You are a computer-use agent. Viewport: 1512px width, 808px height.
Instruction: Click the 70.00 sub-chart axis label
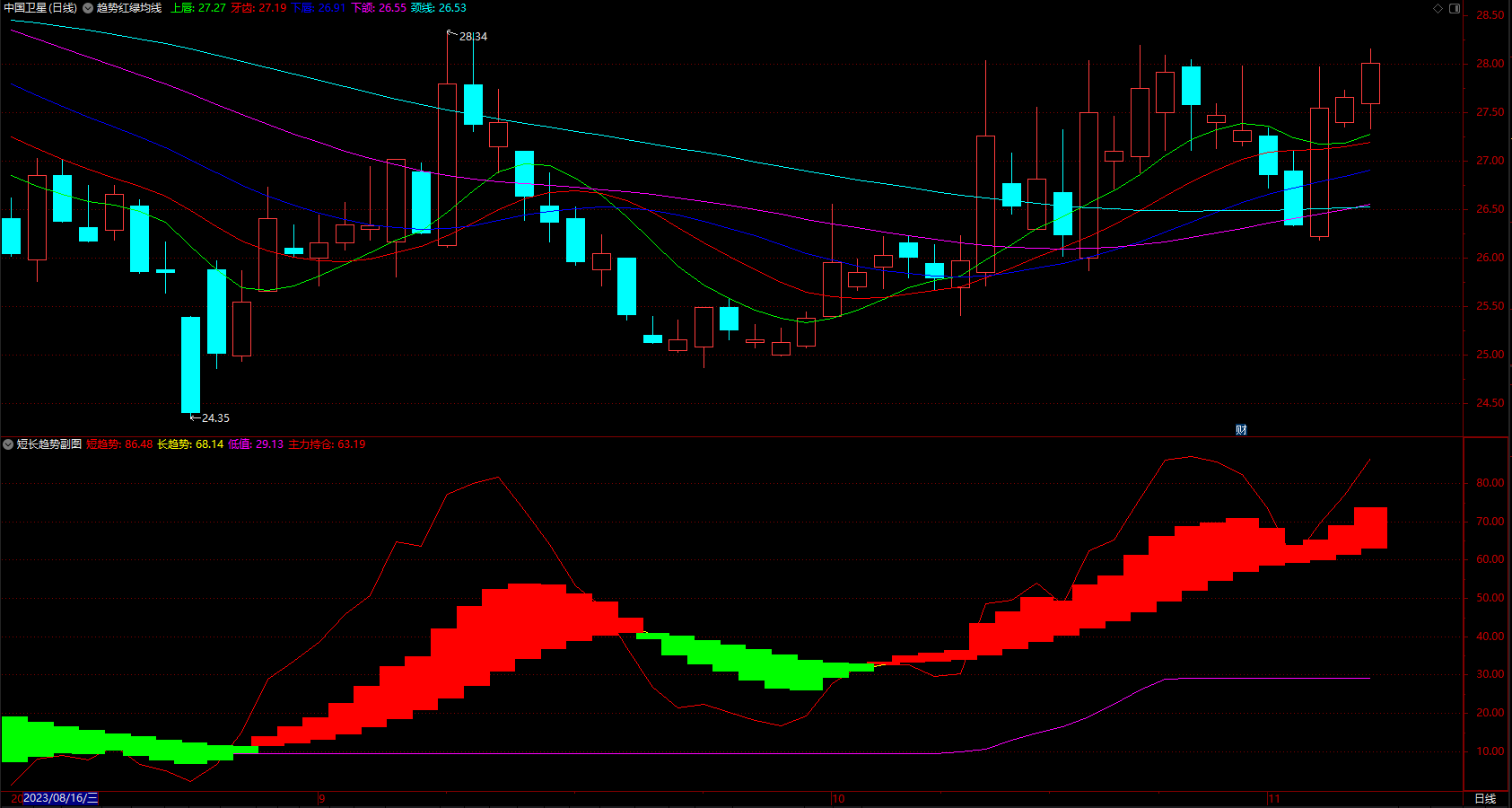pyautogui.click(x=1490, y=522)
